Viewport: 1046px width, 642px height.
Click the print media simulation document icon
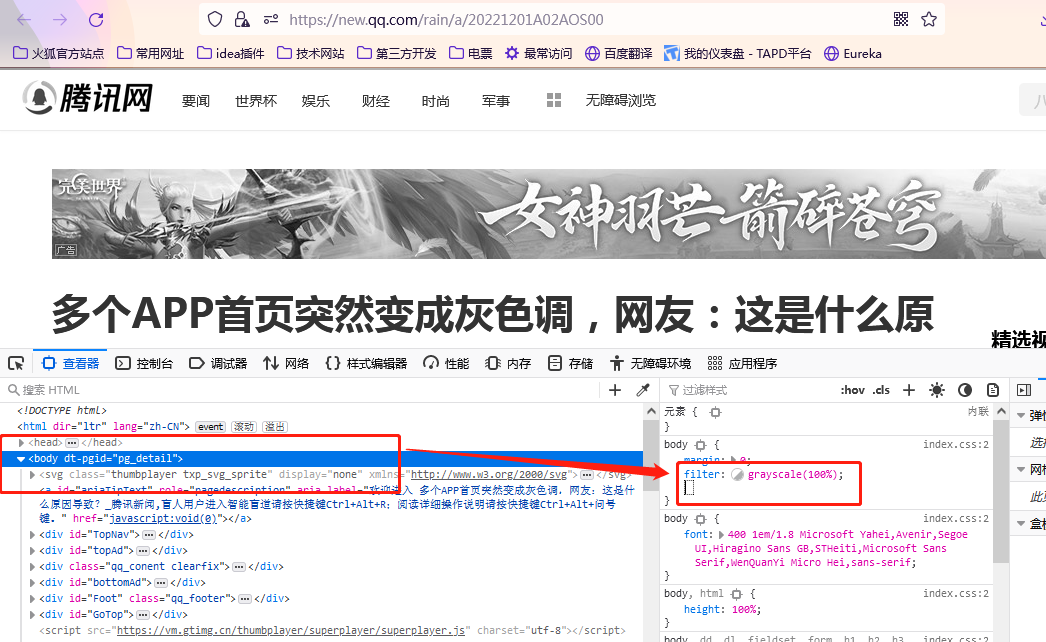coord(993,390)
